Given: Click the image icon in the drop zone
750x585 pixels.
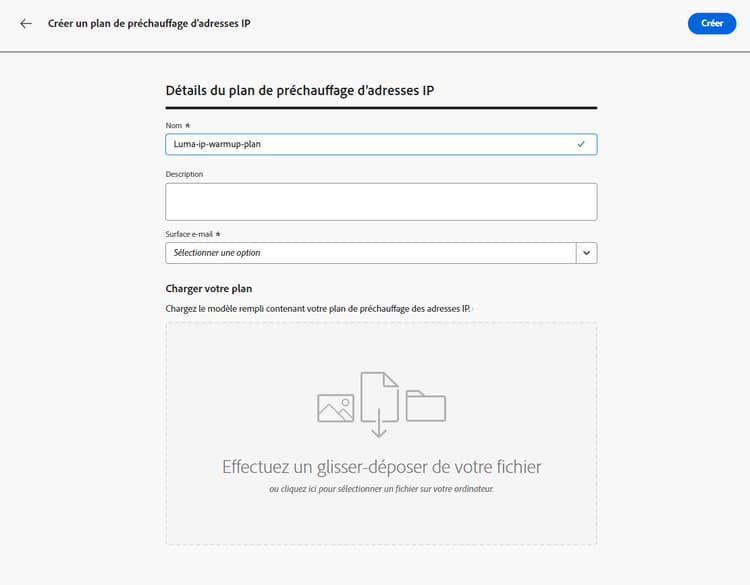Looking at the screenshot, I should 336,407.
